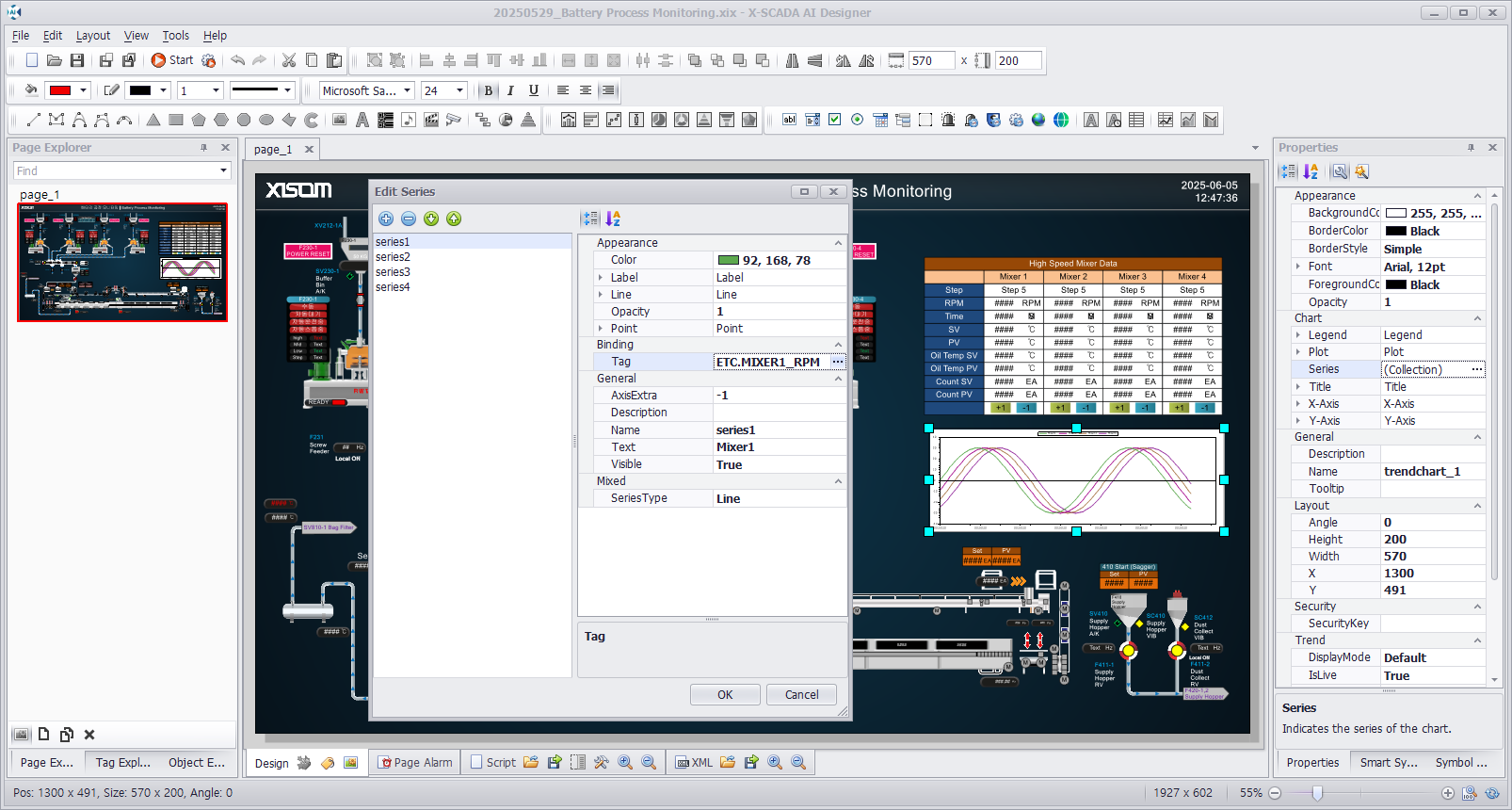Move series down with green arrow
The width and height of the screenshot is (1512, 810).
click(x=431, y=219)
